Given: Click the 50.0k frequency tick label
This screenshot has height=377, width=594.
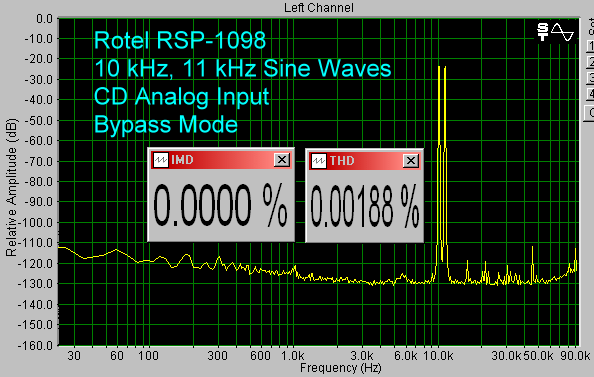Looking at the screenshot, I should [538, 356].
